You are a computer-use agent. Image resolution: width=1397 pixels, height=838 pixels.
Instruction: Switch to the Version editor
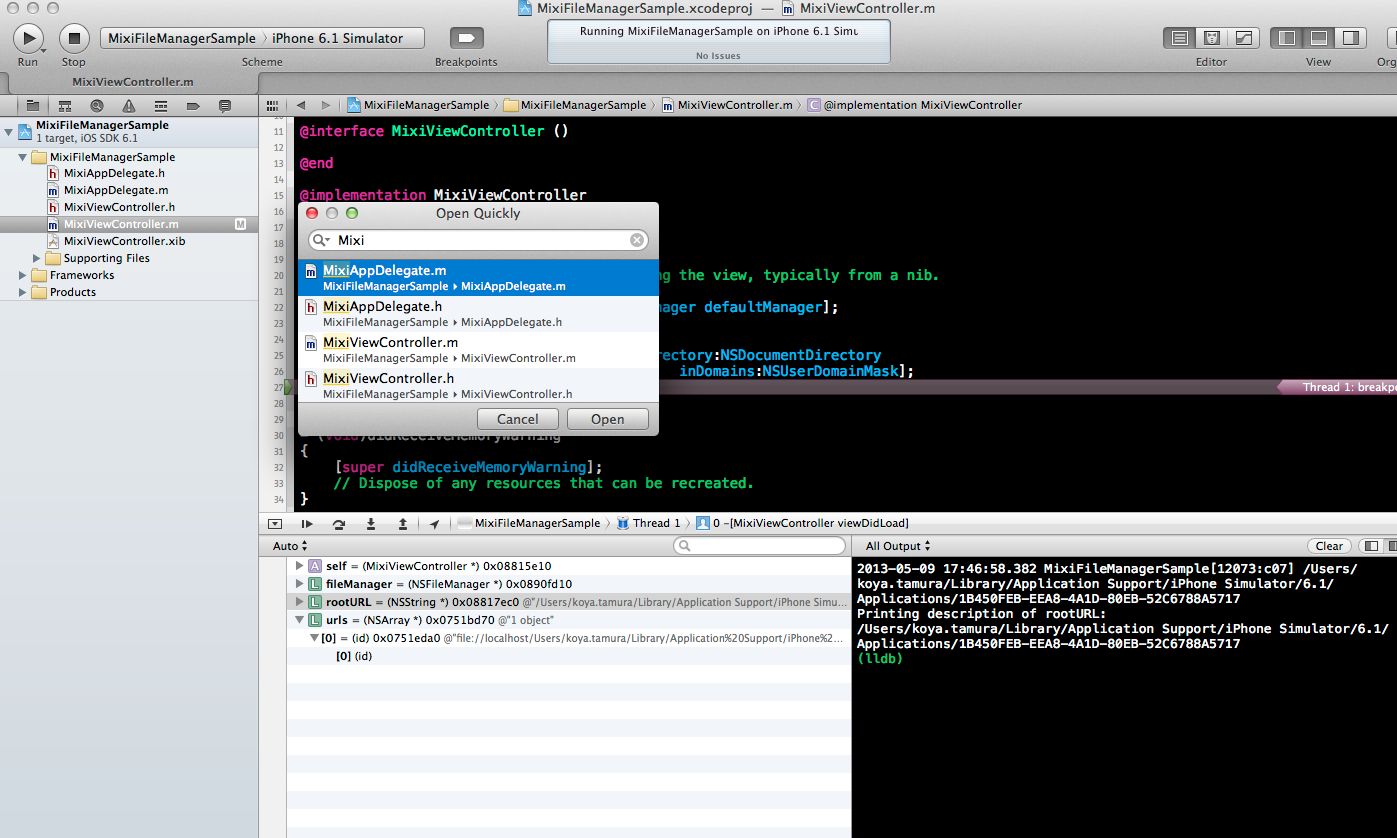tap(1243, 38)
